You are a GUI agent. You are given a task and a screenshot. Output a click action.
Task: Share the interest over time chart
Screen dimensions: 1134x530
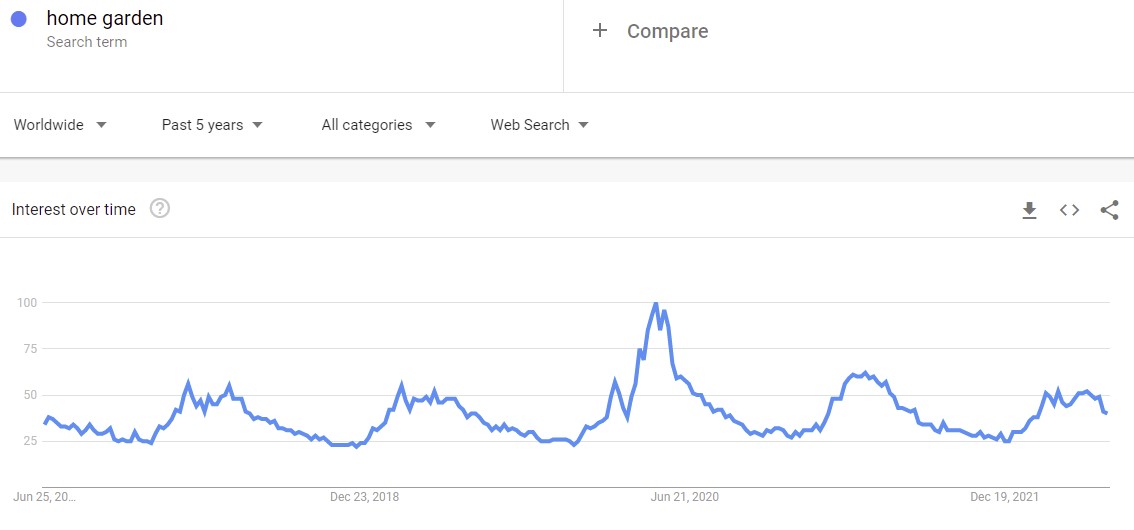(1109, 210)
